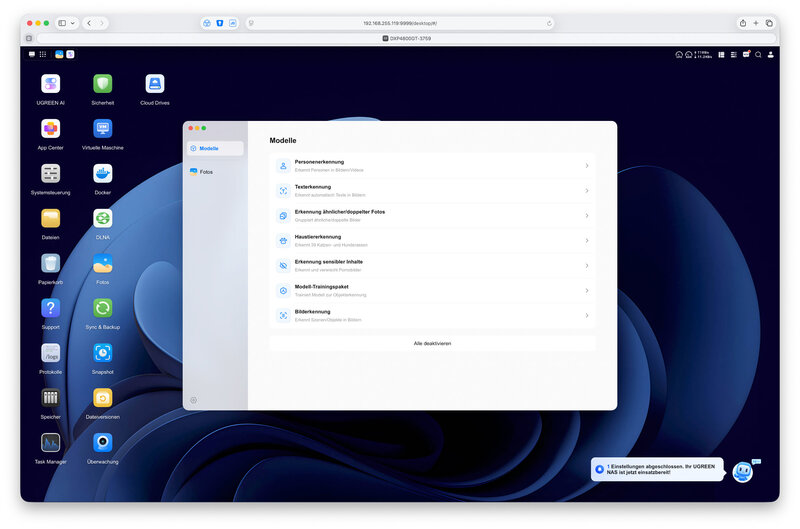Open the Protokolle logs app
Screen dimensions: 800x529
pos(51,354)
